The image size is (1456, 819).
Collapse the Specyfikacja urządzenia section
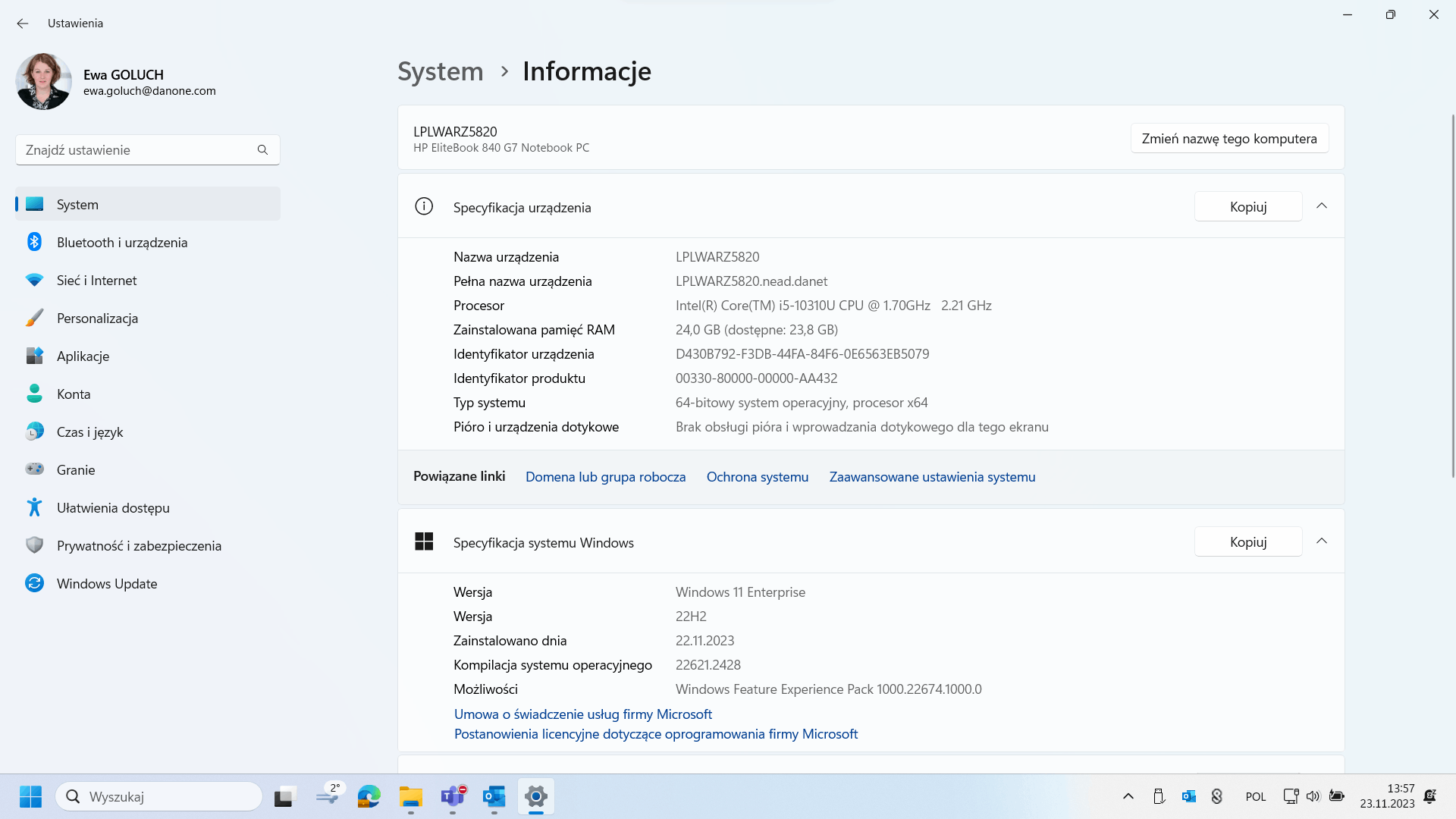tap(1322, 206)
